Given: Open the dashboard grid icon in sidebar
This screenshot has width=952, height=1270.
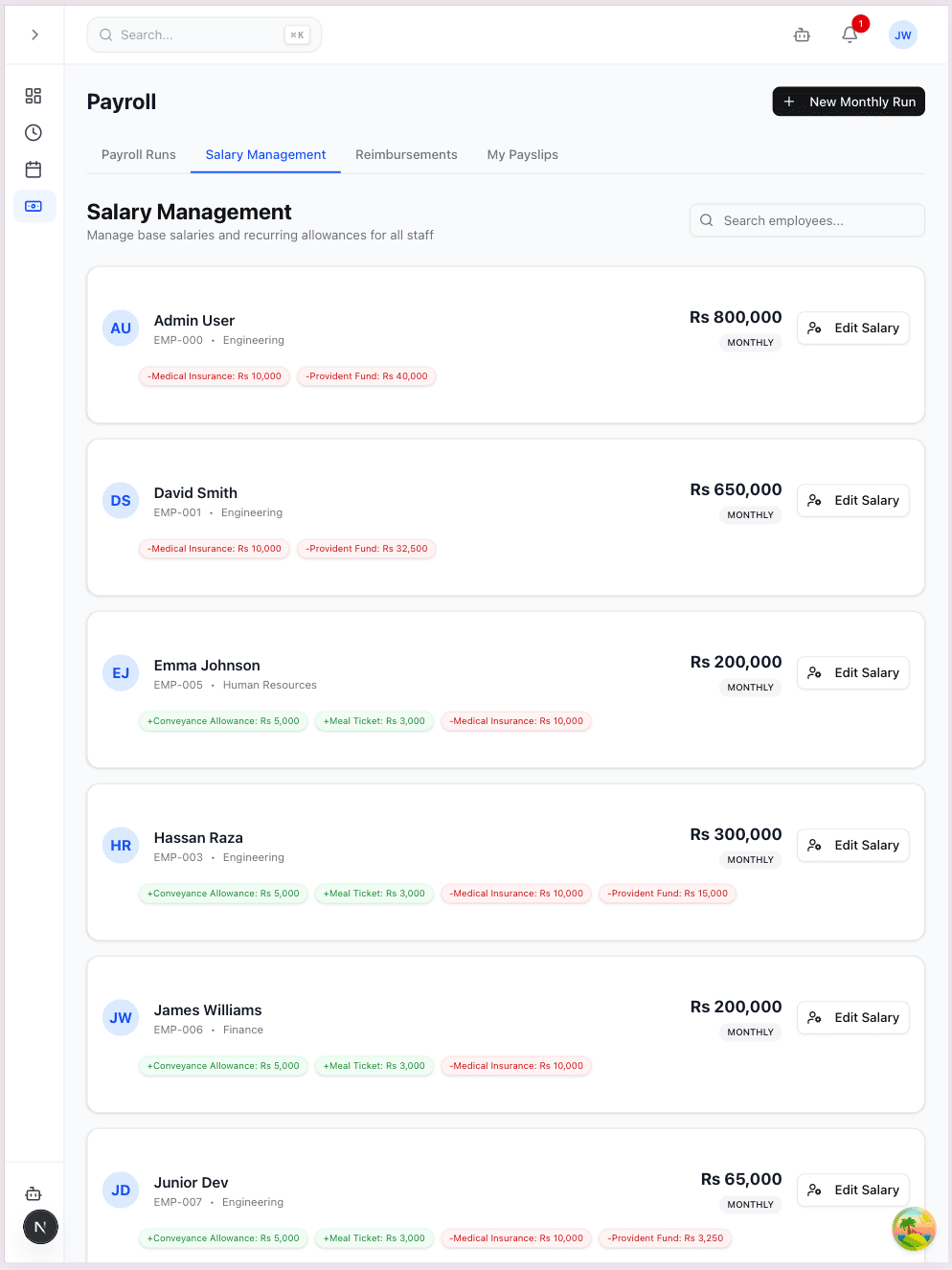Looking at the screenshot, I should pos(34,96).
